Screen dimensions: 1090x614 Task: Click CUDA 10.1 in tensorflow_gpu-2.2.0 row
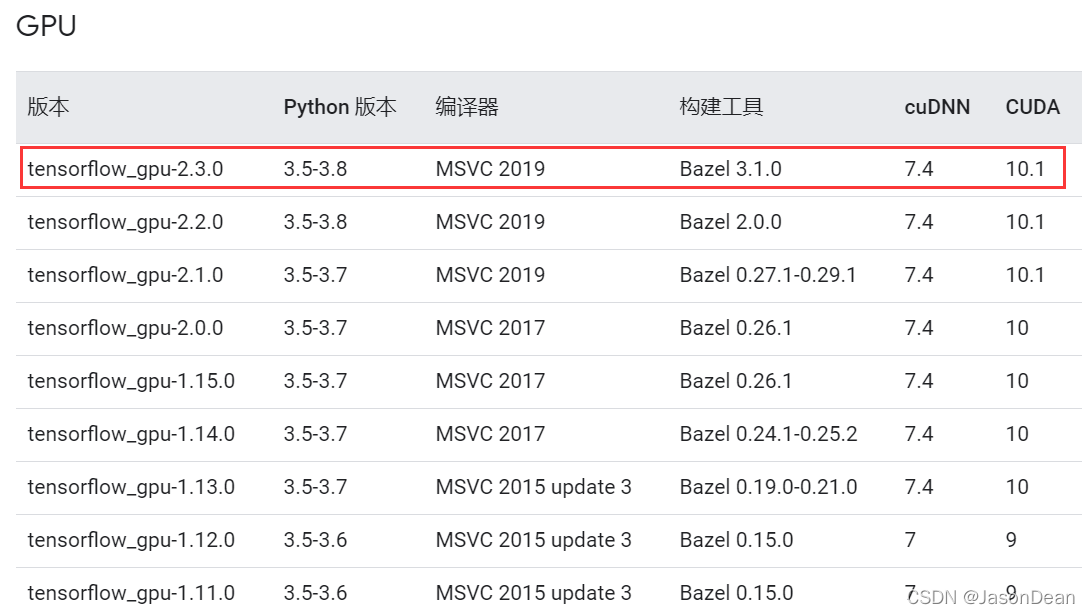pos(1025,222)
